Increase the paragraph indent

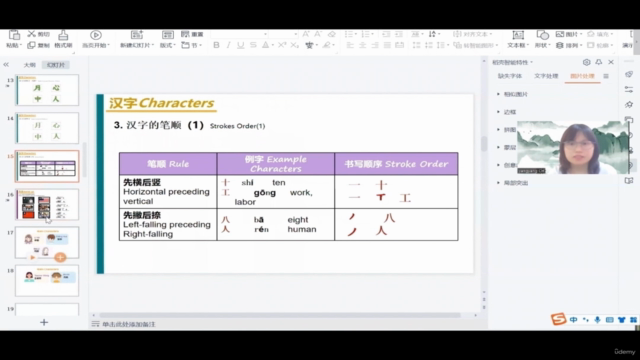[x=398, y=34]
